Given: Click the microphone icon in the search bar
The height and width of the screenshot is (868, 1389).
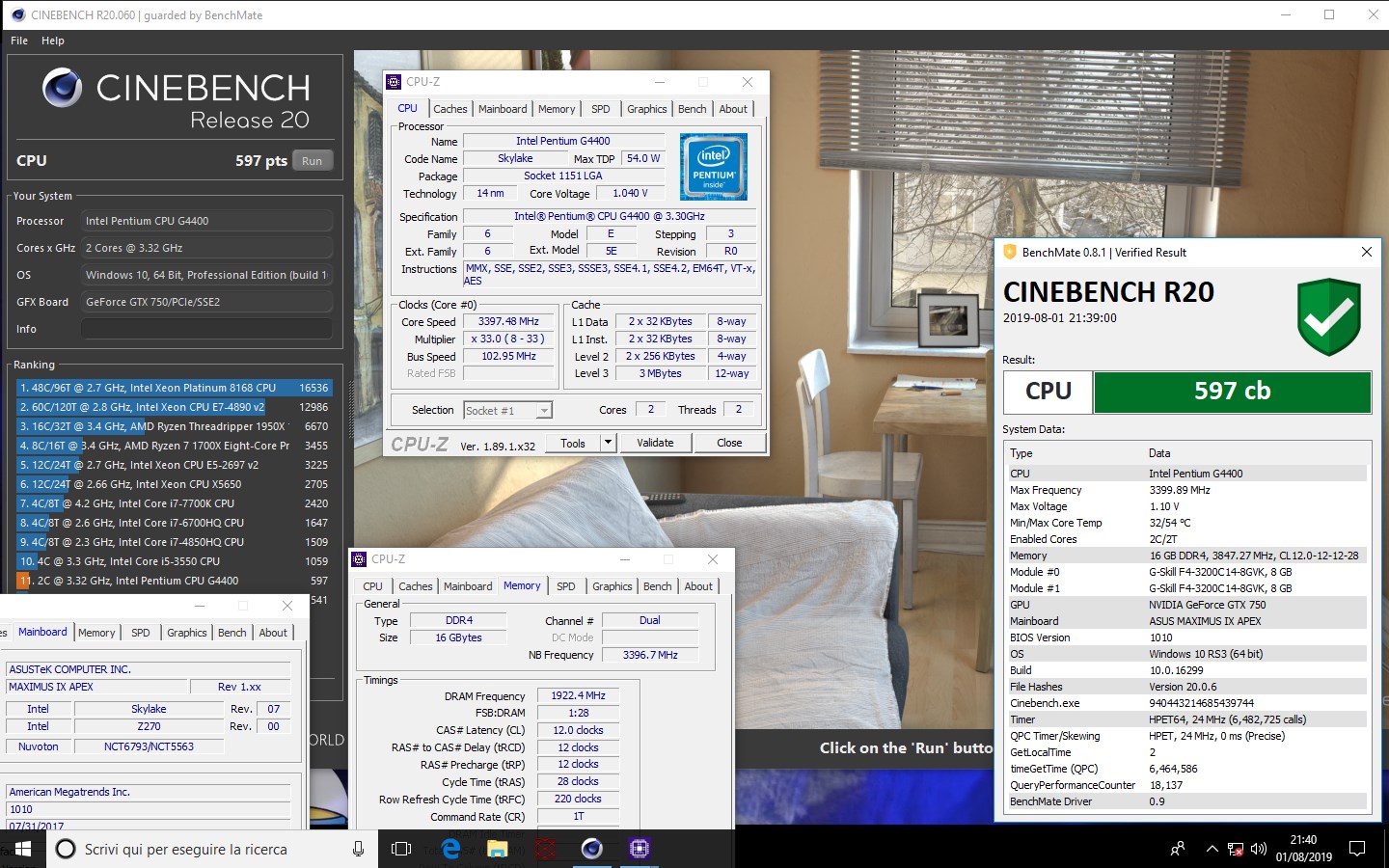Looking at the screenshot, I should coord(358,849).
